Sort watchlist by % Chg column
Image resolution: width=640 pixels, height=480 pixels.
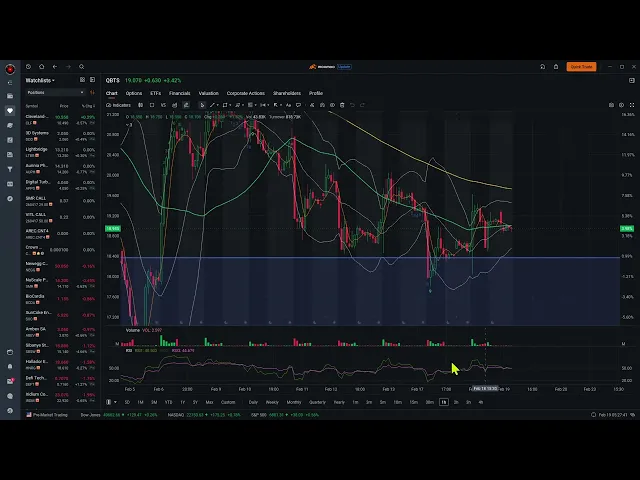pos(89,106)
